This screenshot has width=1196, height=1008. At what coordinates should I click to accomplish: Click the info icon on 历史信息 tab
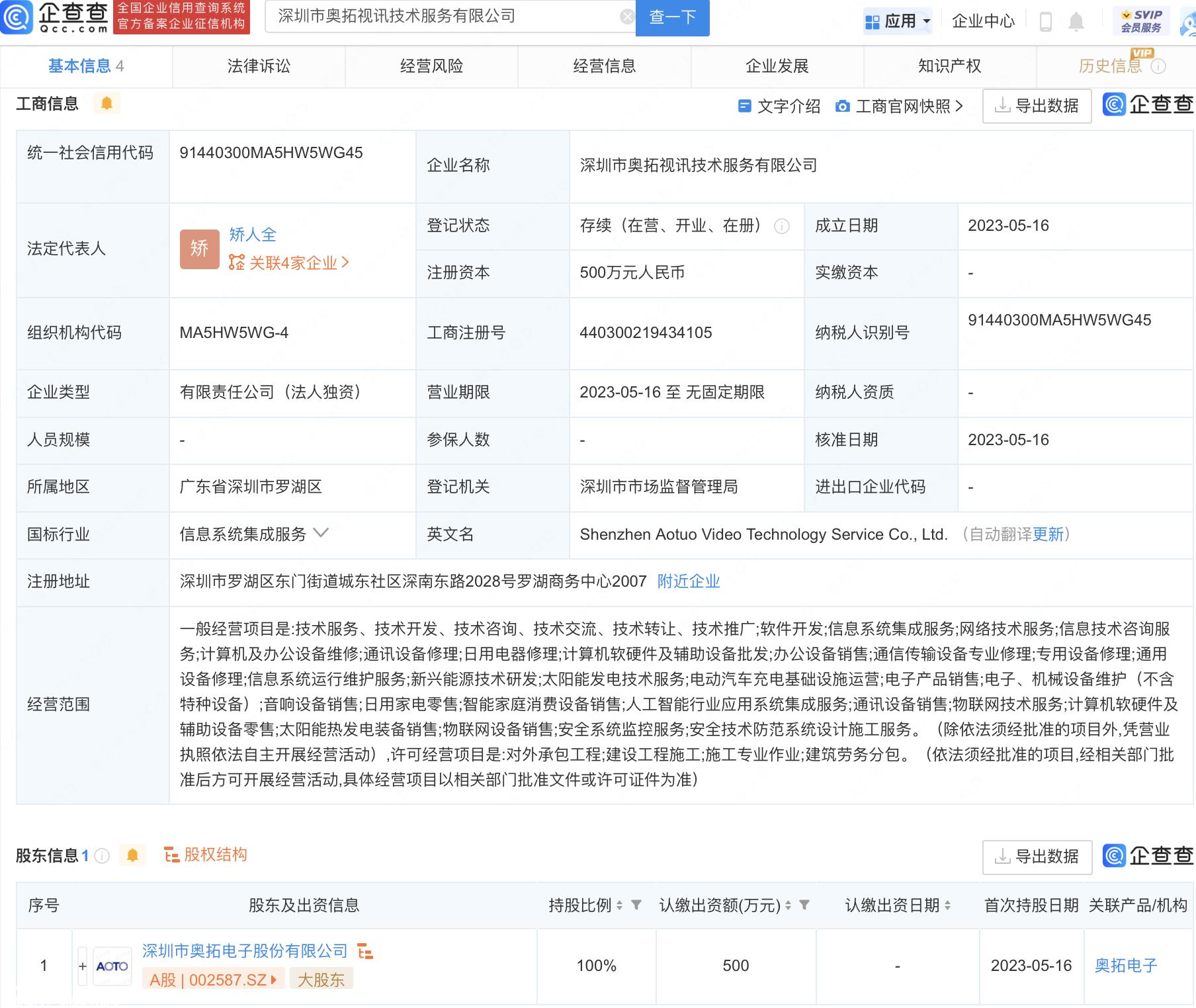tap(1158, 66)
